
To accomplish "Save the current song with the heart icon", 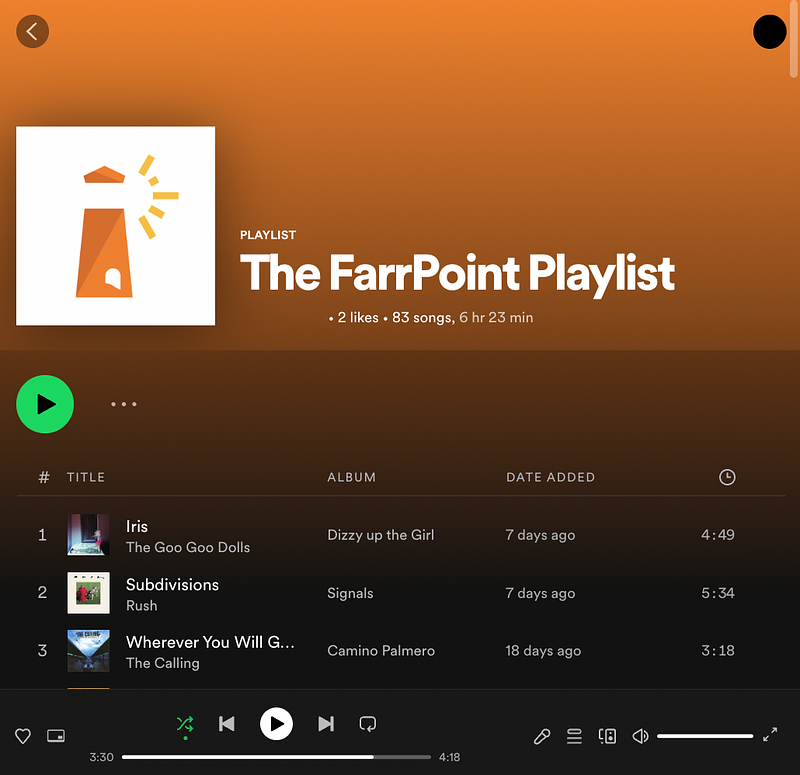I will pos(22,735).
